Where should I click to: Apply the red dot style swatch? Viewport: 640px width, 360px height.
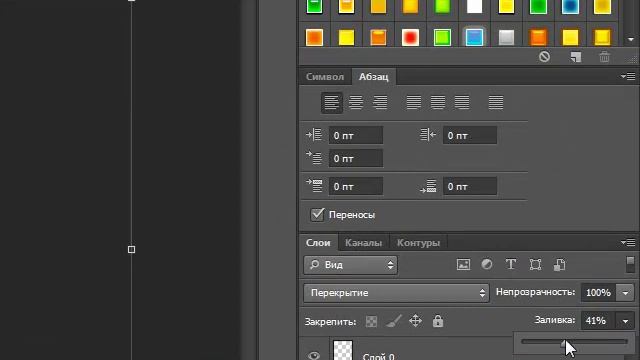[x=410, y=37]
